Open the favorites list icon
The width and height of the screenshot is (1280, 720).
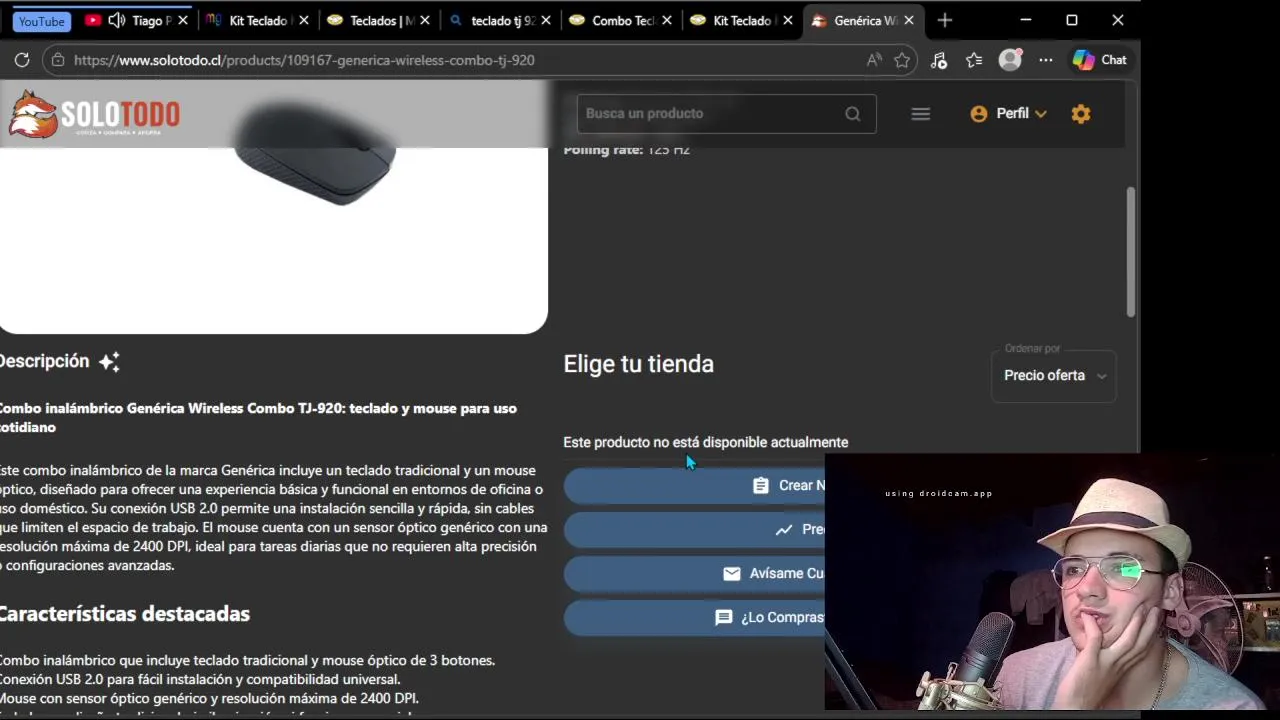pos(974,60)
